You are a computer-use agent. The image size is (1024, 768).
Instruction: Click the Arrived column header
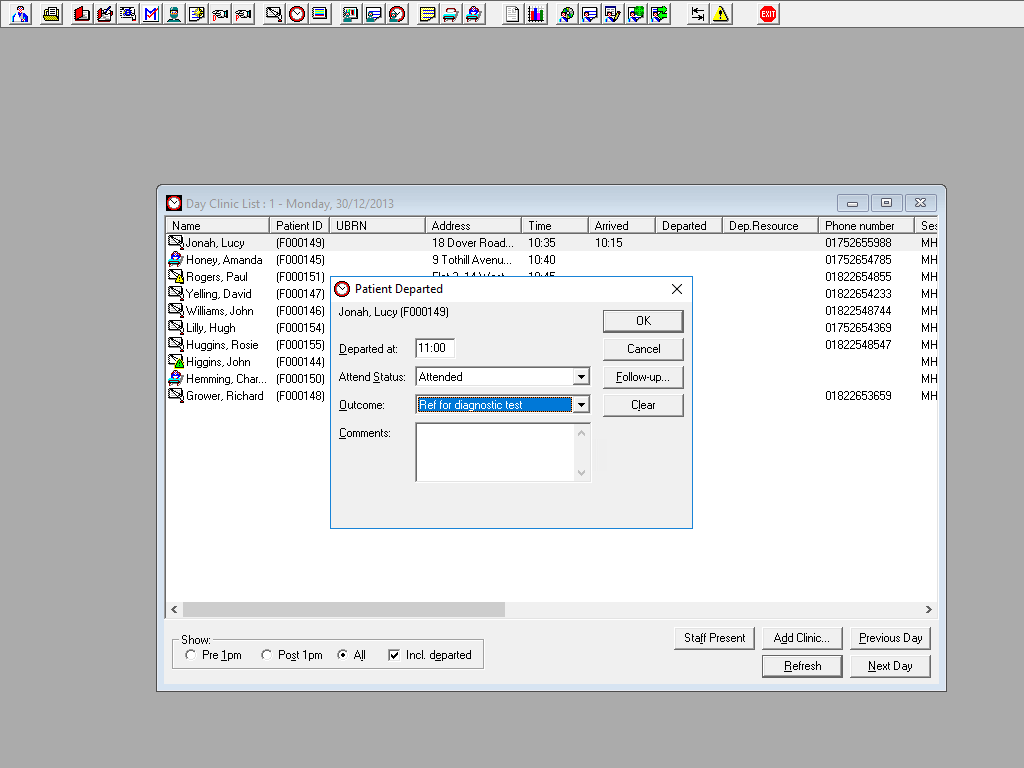tap(622, 225)
